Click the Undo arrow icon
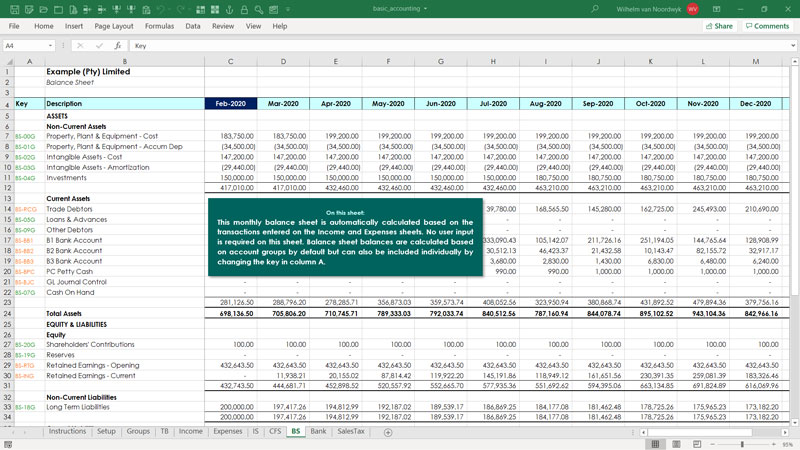The image size is (800, 450). pyautogui.click(x=161, y=9)
